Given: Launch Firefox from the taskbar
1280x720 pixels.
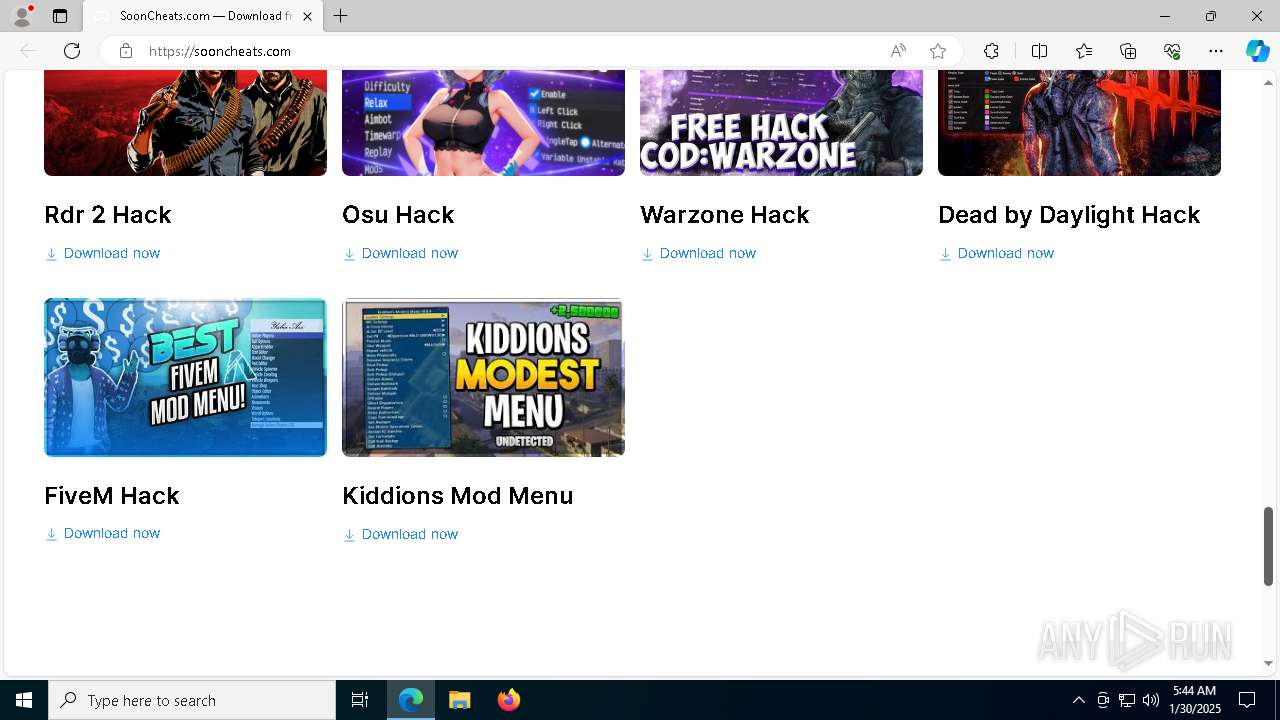Looking at the screenshot, I should point(509,700).
